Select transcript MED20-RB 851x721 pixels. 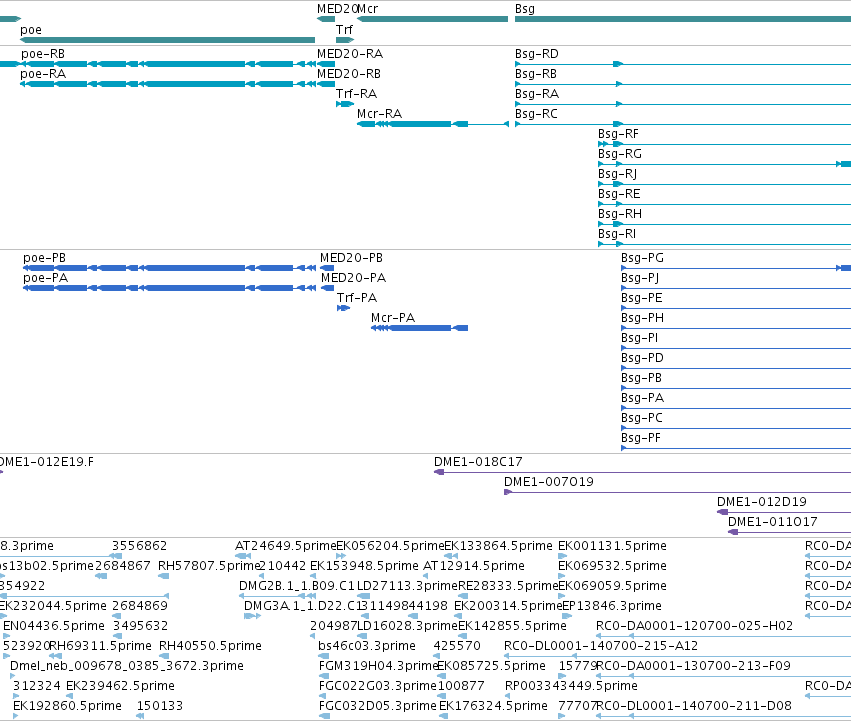pos(349,74)
